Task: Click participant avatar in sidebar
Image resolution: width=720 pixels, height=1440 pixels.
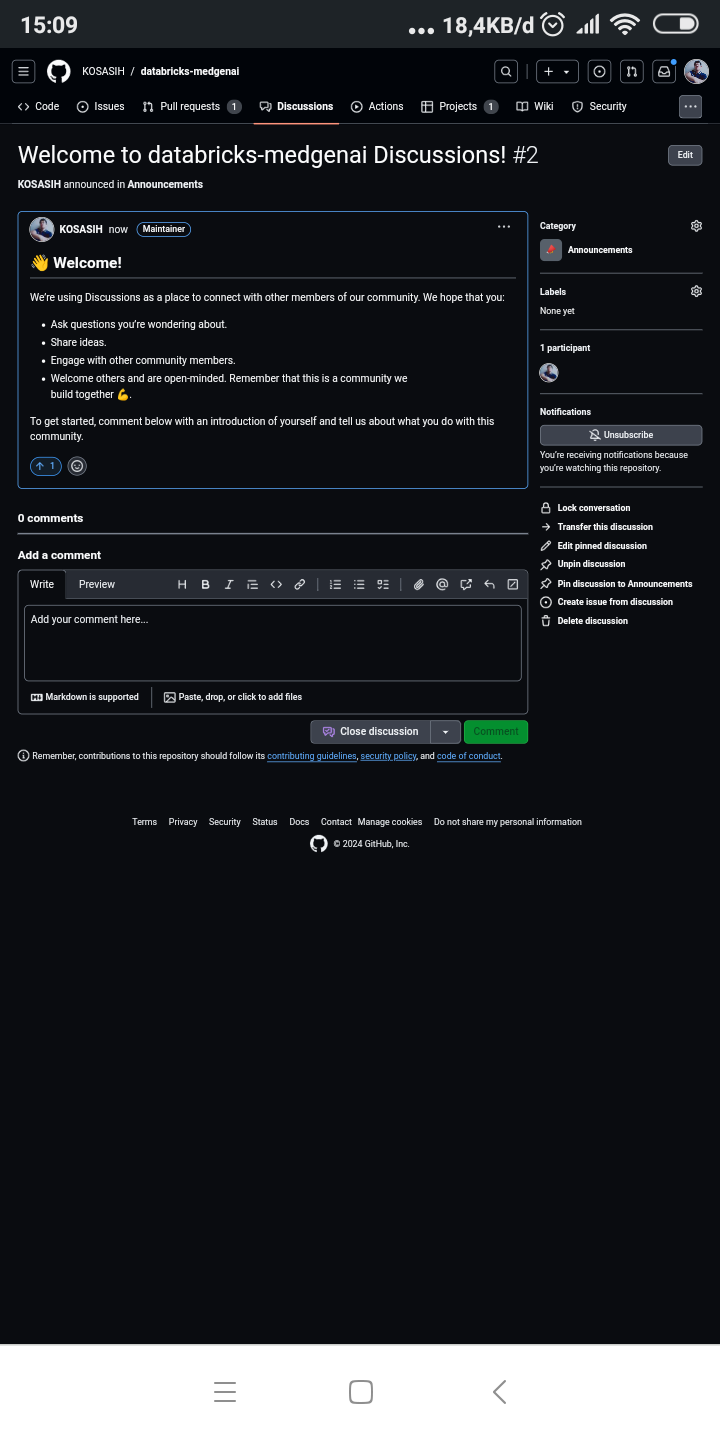Action: pyautogui.click(x=549, y=373)
